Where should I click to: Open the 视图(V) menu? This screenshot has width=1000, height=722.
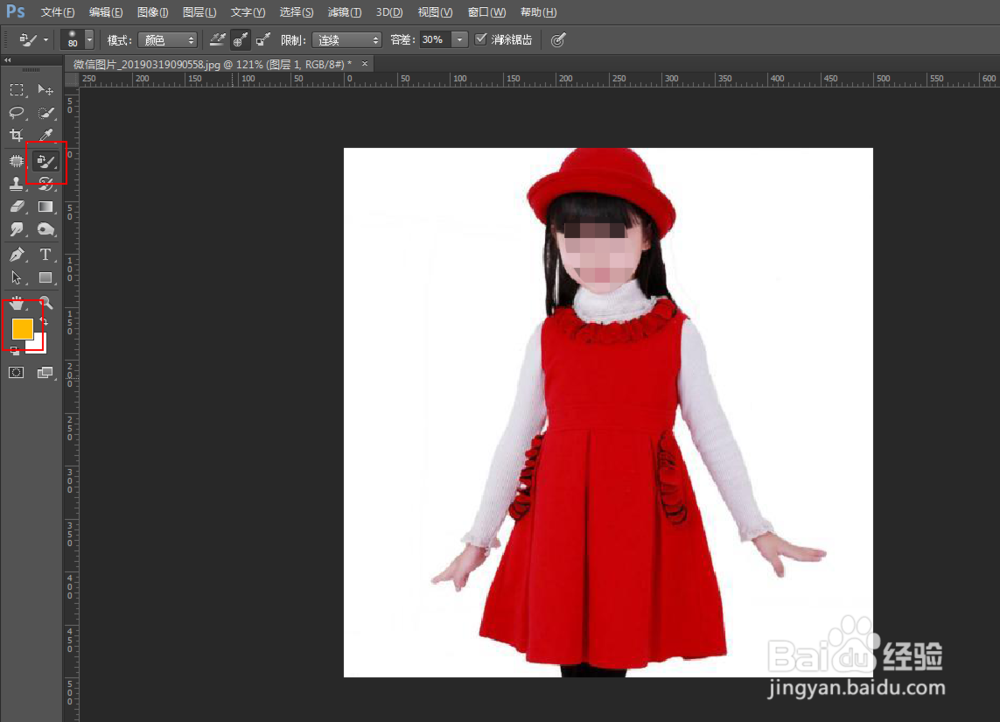tap(435, 12)
